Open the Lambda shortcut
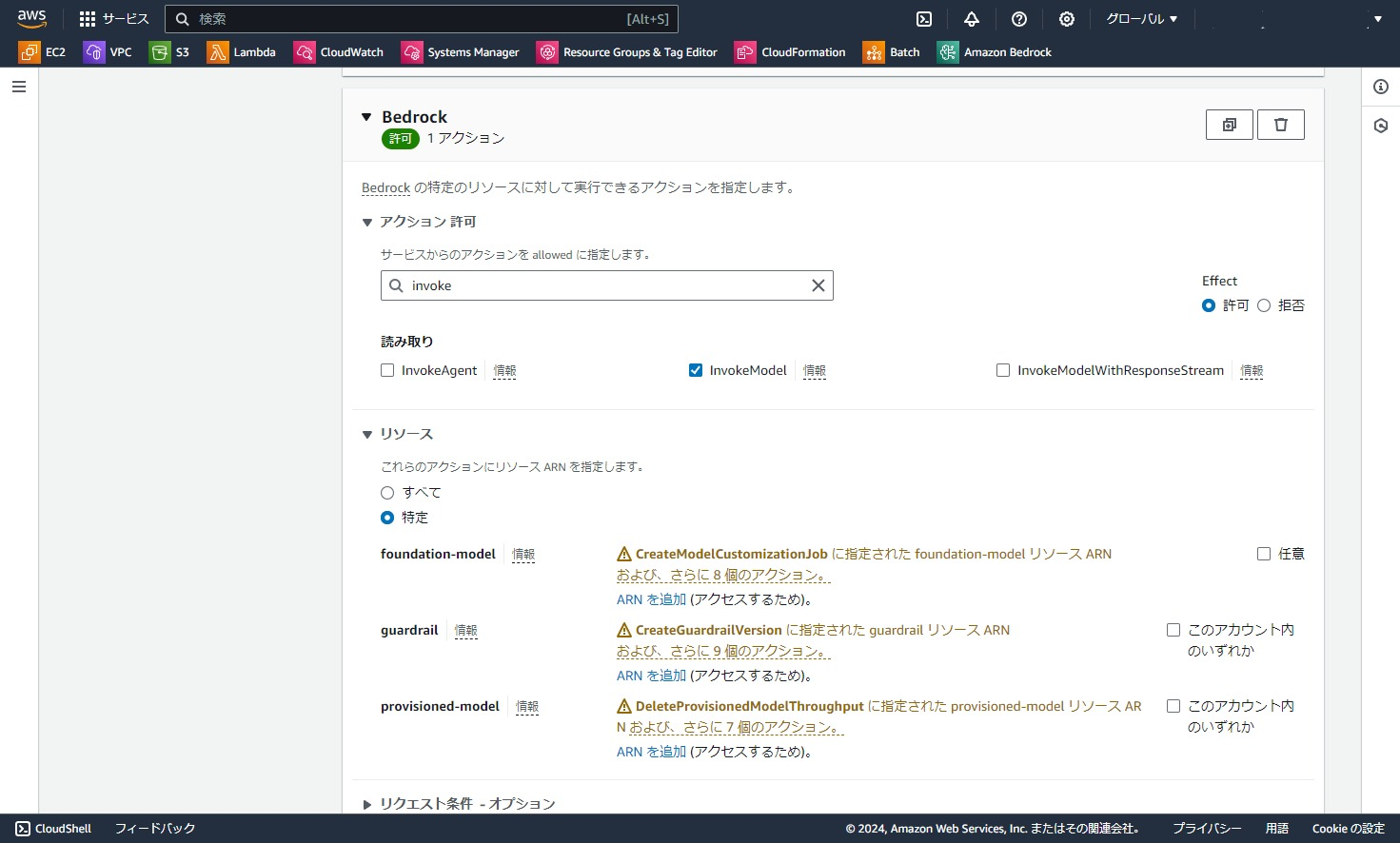 coord(242,52)
